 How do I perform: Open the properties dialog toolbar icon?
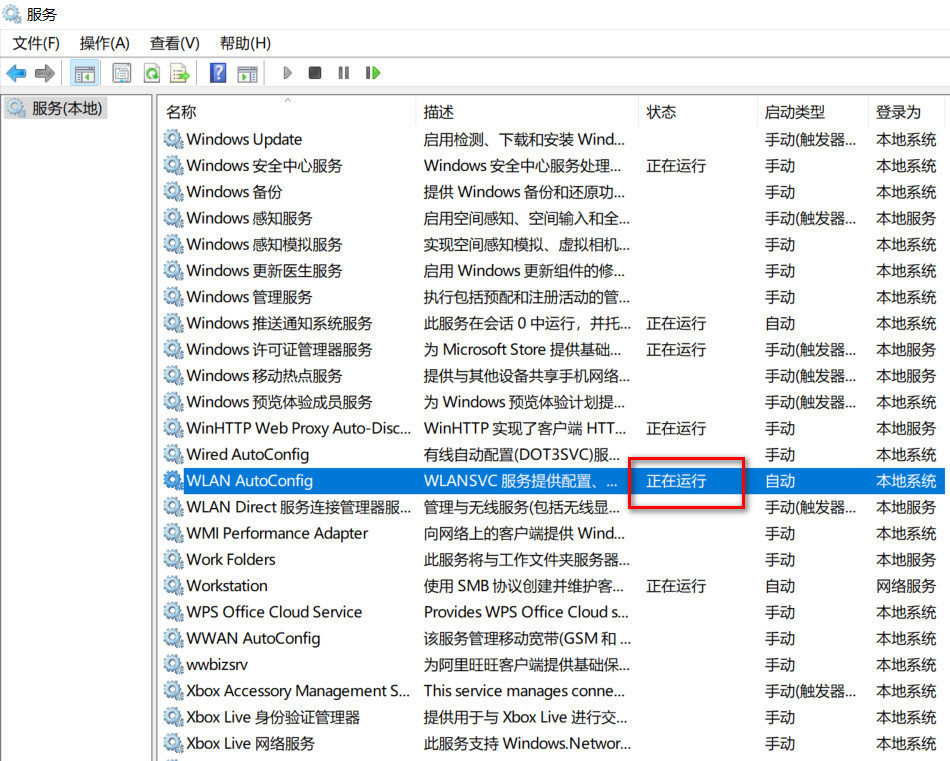(121, 72)
